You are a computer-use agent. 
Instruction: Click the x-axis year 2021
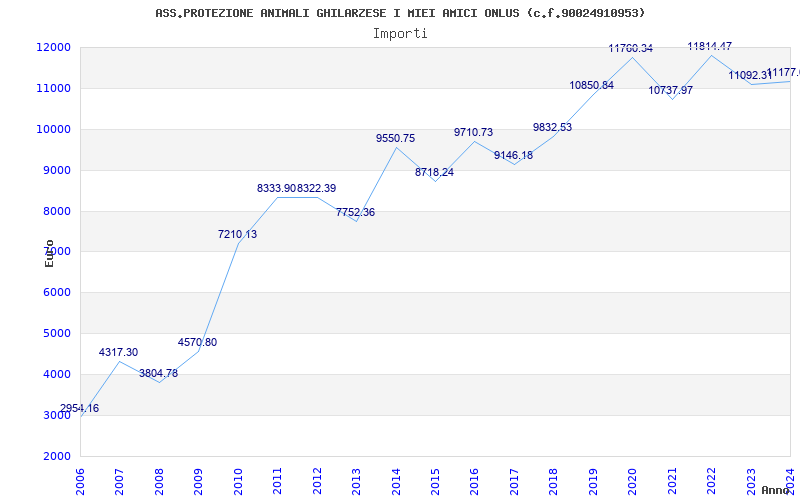pyautogui.click(x=672, y=481)
